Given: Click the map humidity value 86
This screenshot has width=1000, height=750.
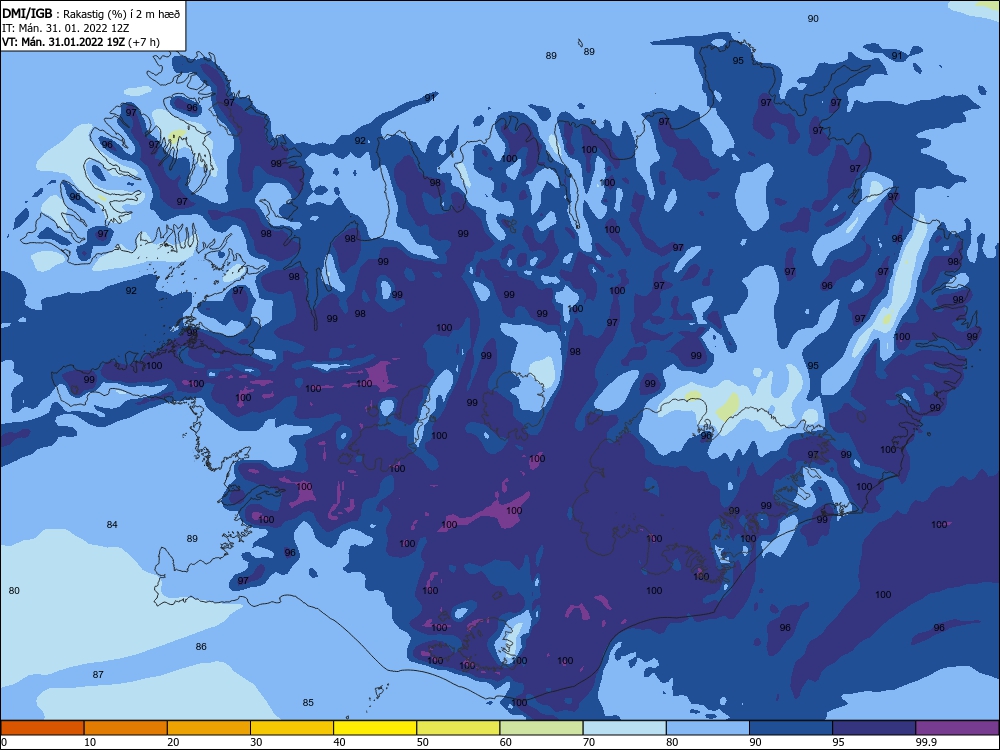Looking at the screenshot, I should click(x=201, y=647).
